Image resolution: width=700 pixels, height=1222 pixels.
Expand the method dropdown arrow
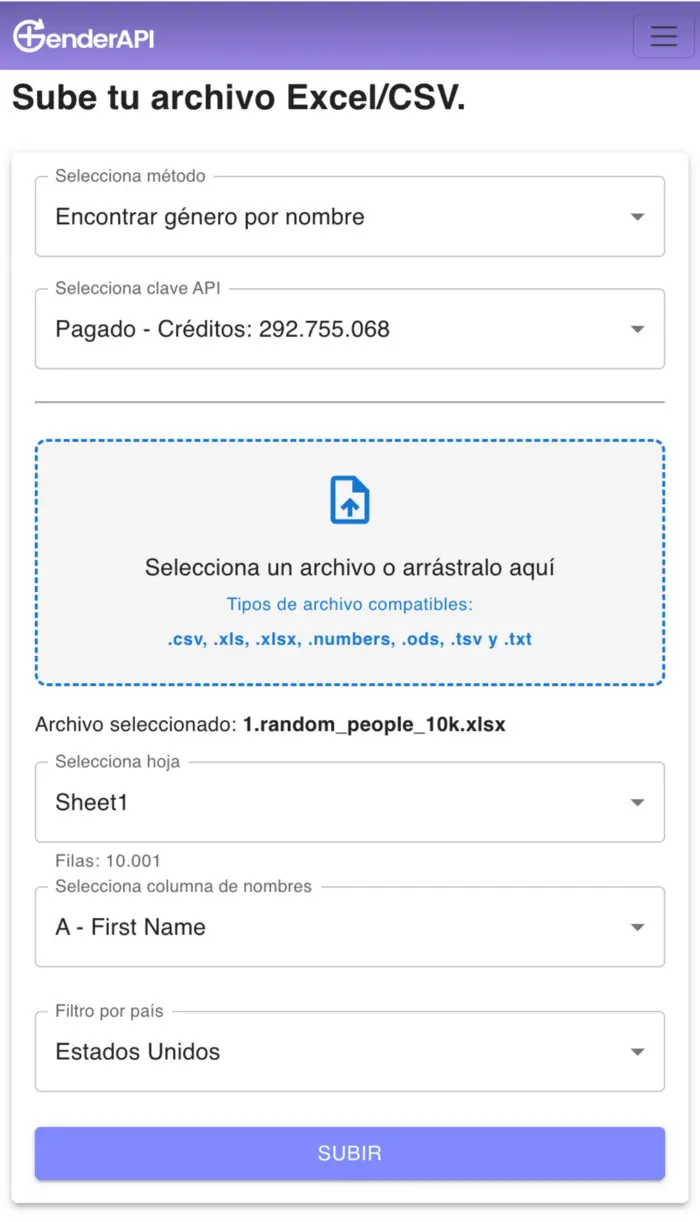(637, 217)
